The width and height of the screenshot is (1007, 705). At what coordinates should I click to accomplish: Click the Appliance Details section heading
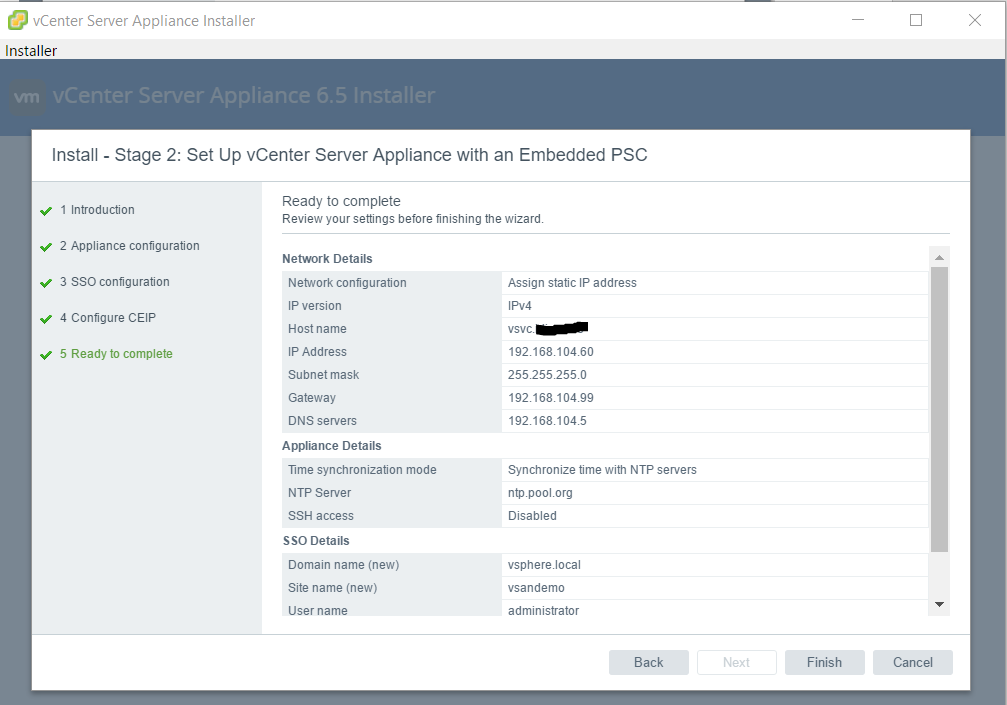[x=331, y=446]
